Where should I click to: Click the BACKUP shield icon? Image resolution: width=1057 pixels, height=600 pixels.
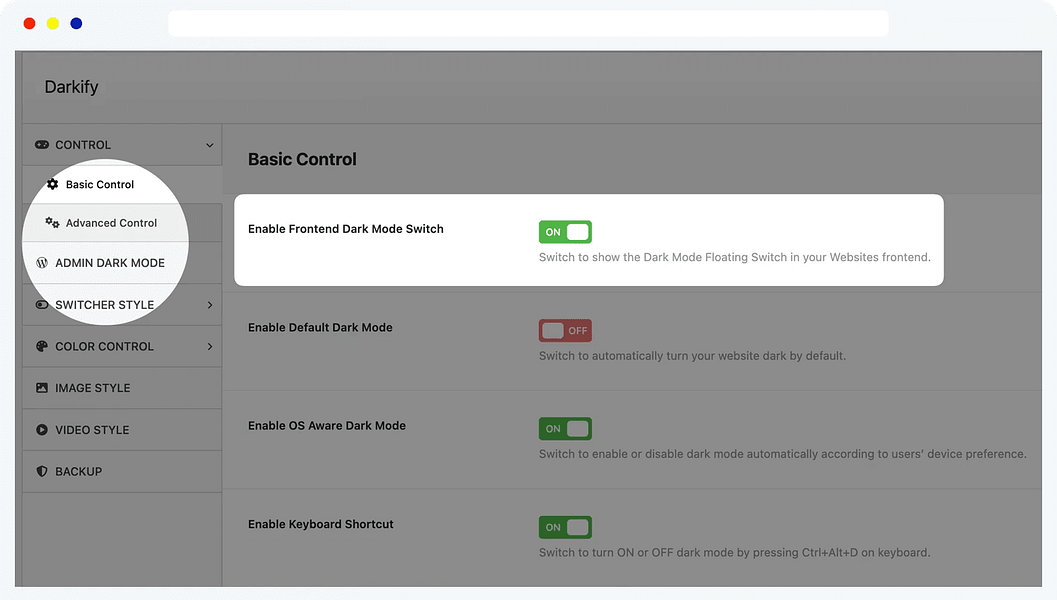[x=42, y=471]
